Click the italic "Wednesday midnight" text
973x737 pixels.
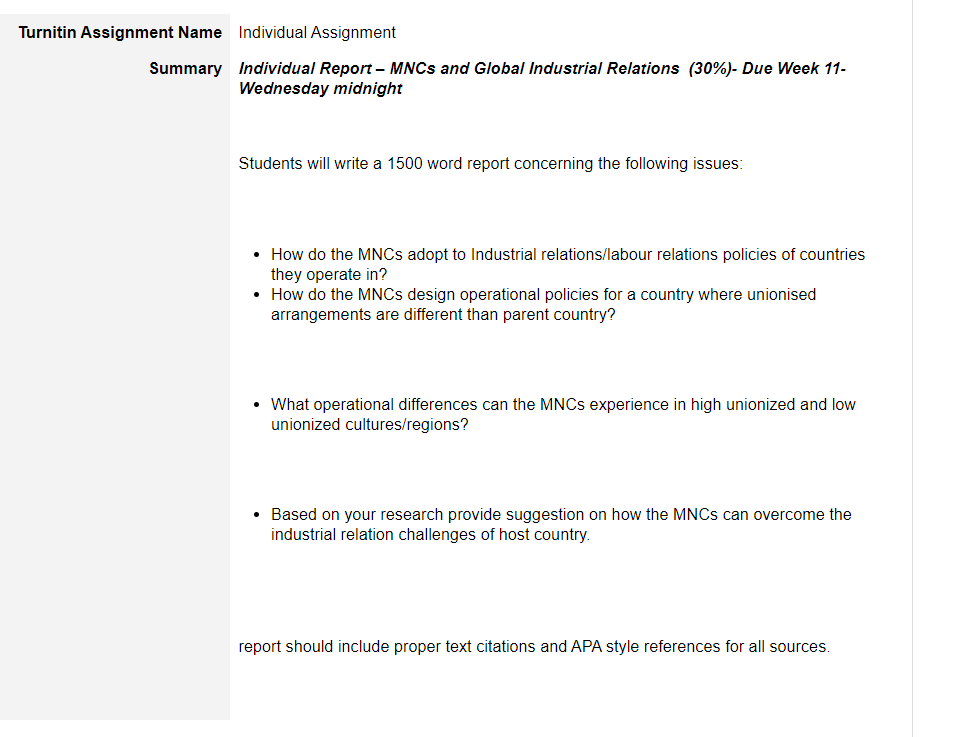tap(320, 88)
